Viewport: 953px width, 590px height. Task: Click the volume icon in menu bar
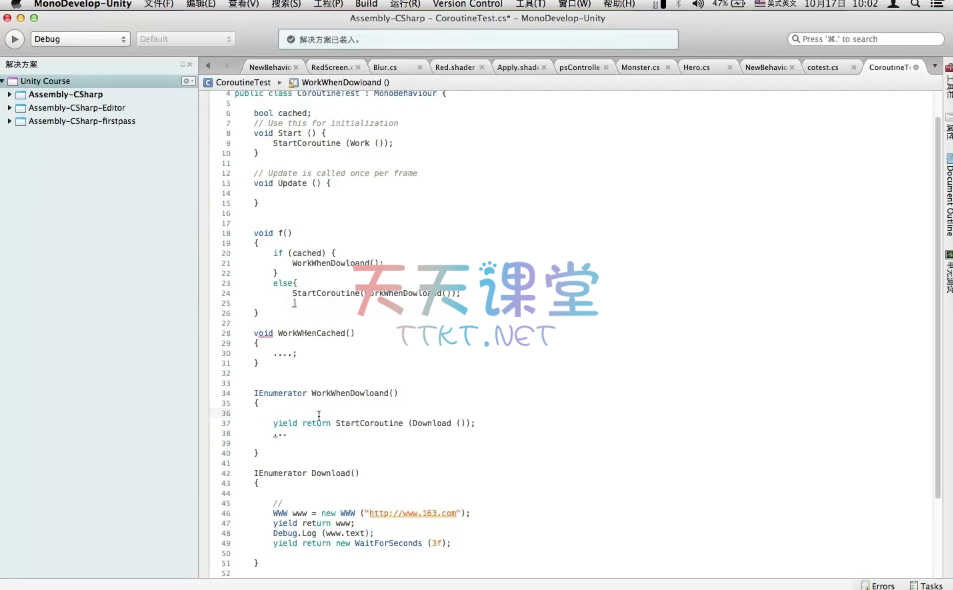(696, 4)
